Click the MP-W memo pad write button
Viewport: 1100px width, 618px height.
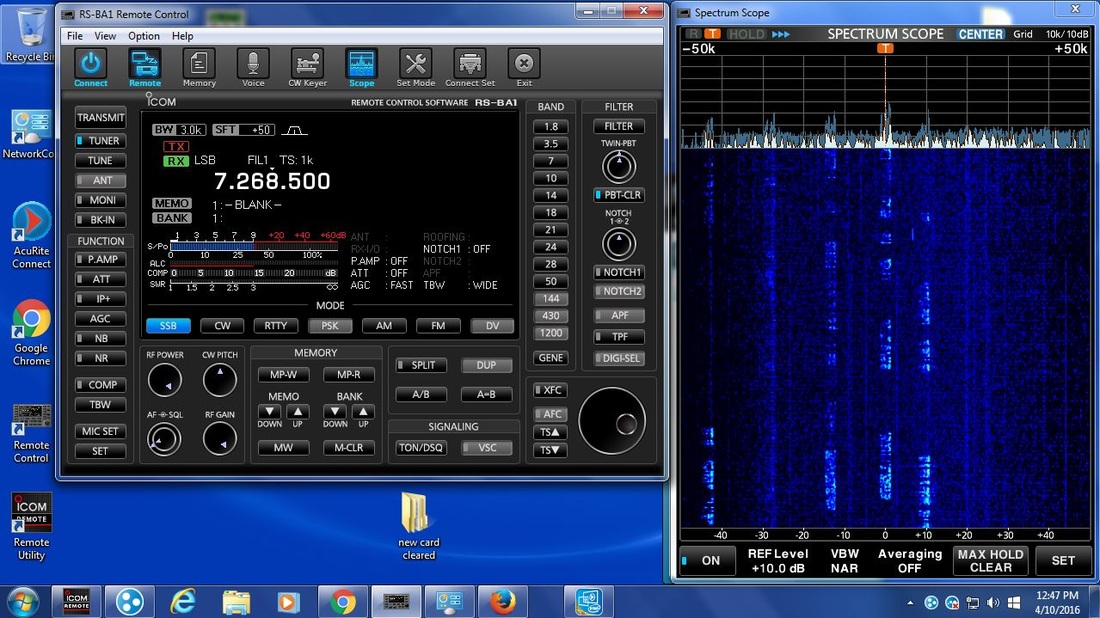tap(283, 375)
